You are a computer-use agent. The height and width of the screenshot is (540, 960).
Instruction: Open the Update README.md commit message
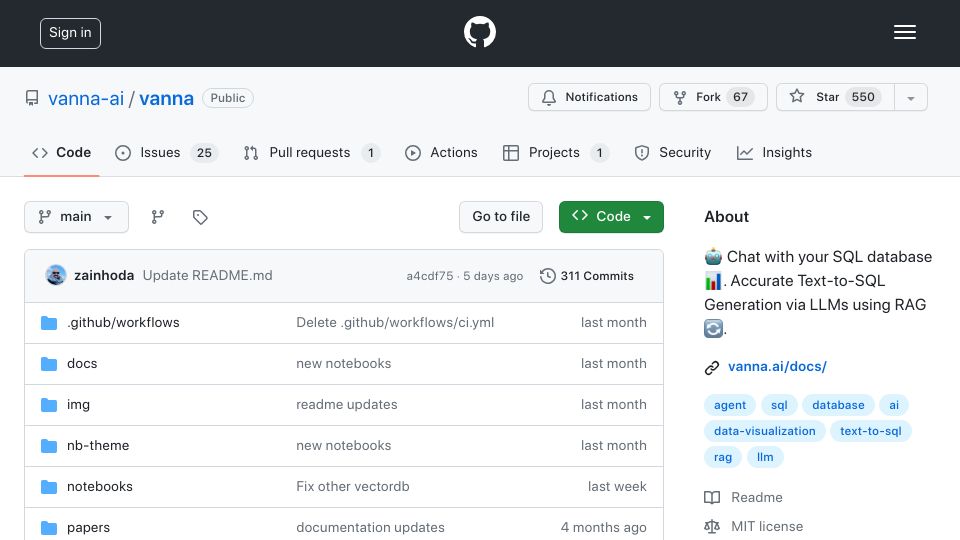click(208, 276)
